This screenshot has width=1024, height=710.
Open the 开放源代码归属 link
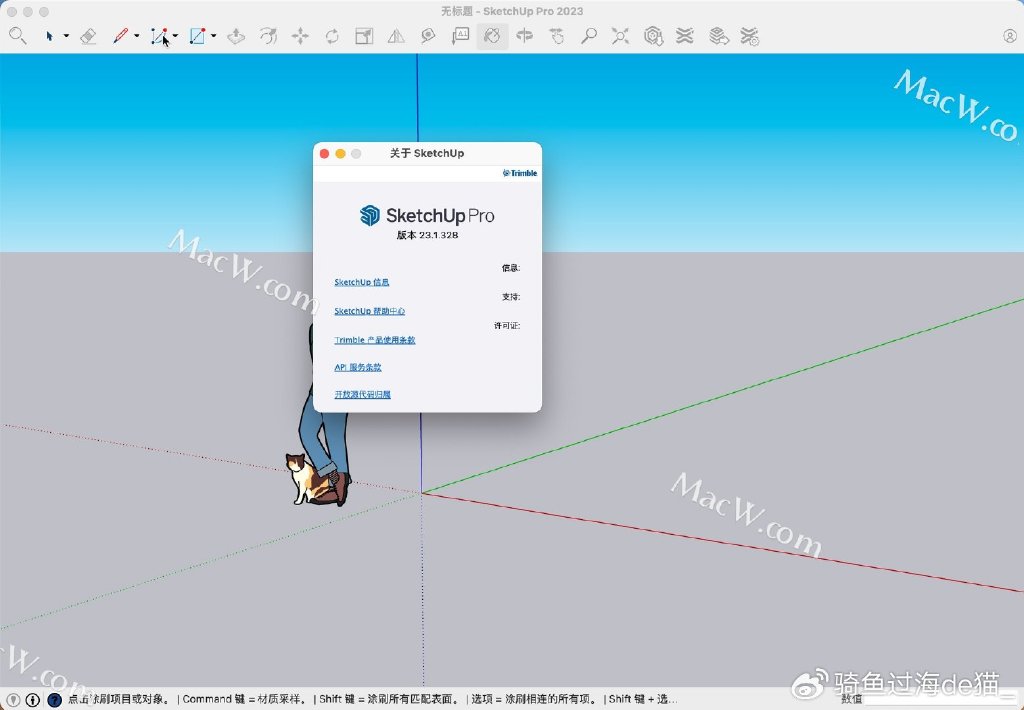[x=362, y=395]
